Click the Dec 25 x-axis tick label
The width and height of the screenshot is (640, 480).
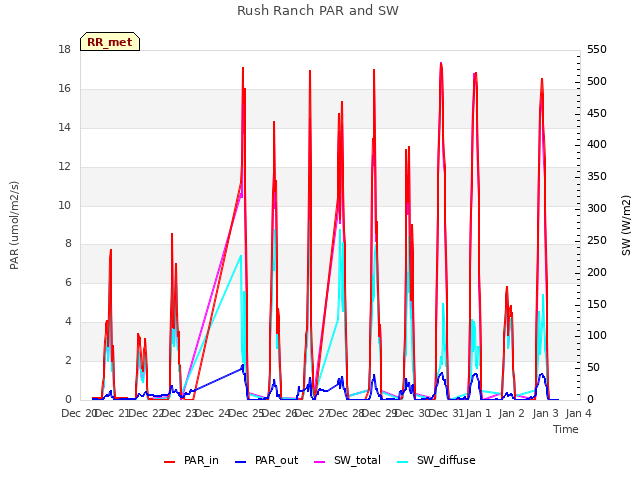(x=246, y=413)
